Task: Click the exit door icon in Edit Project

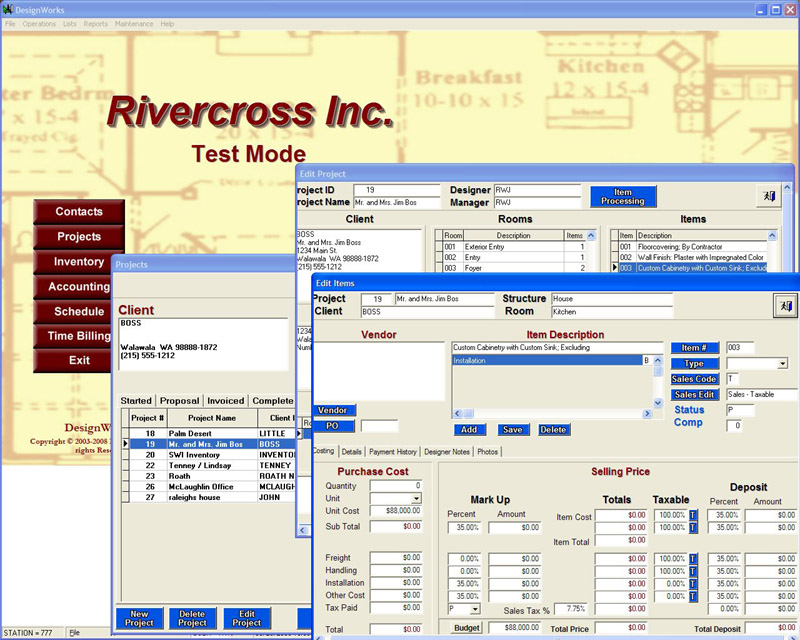Action: tap(769, 196)
